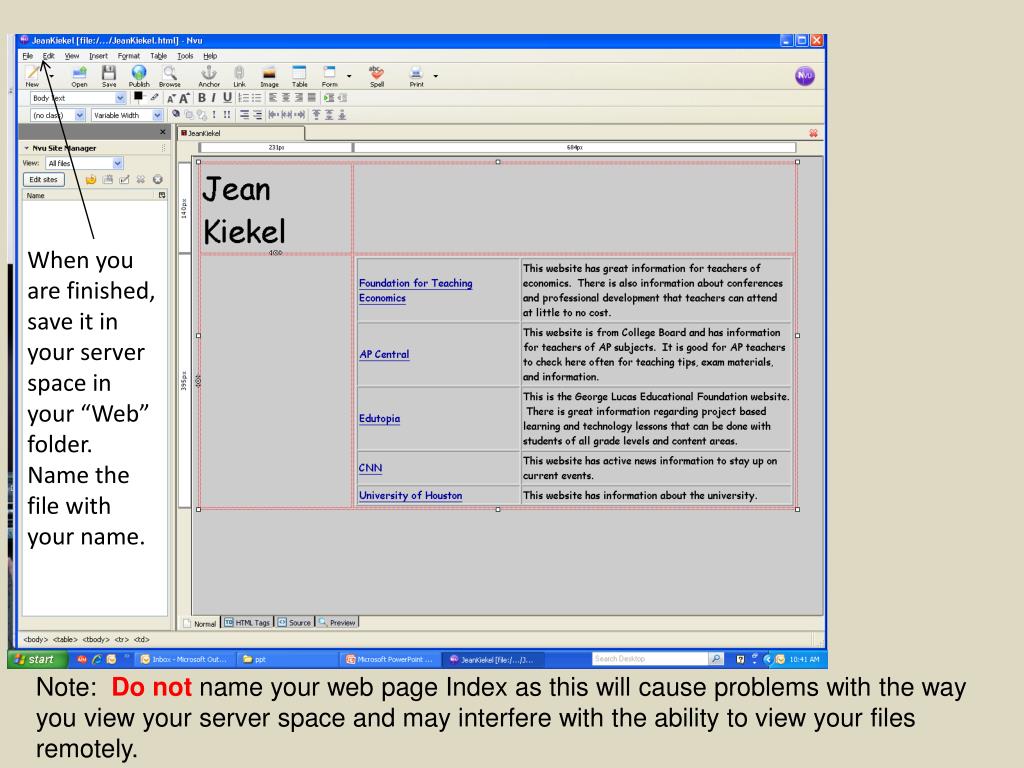Click the indent text icon

(x=328, y=98)
